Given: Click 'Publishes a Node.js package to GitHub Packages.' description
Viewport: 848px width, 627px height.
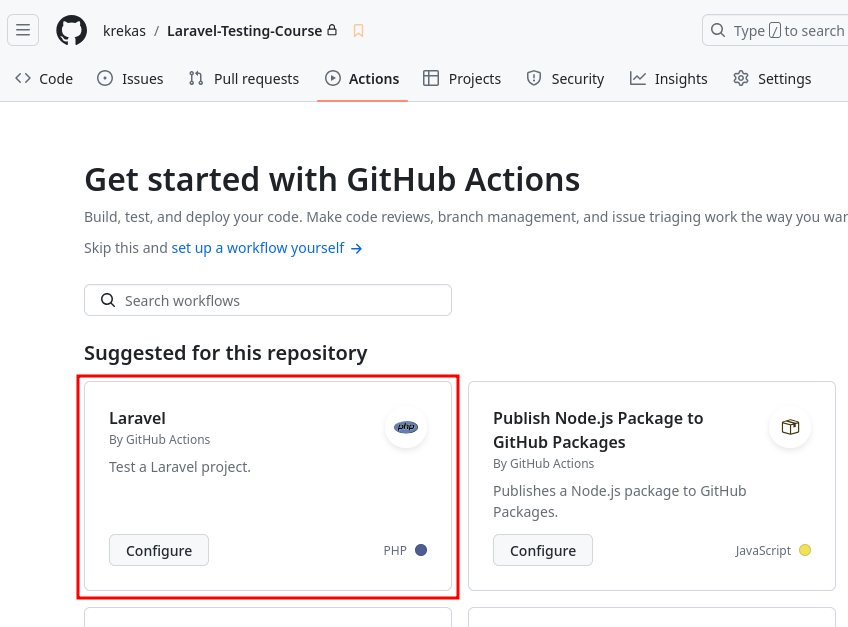Looking at the screenshot, I should click(x=620, y=501).
